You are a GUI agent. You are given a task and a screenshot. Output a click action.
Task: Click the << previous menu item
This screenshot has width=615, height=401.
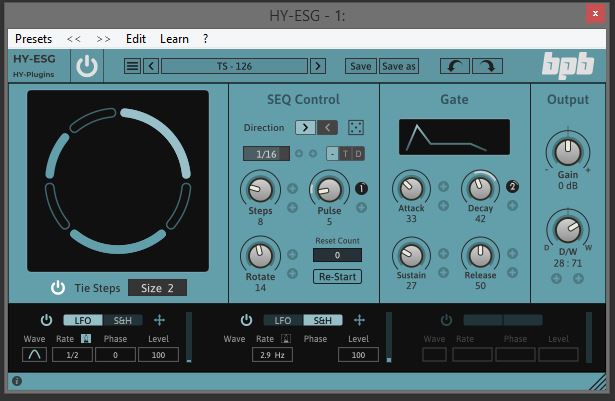pyautogui.click(x=74, y=39)
